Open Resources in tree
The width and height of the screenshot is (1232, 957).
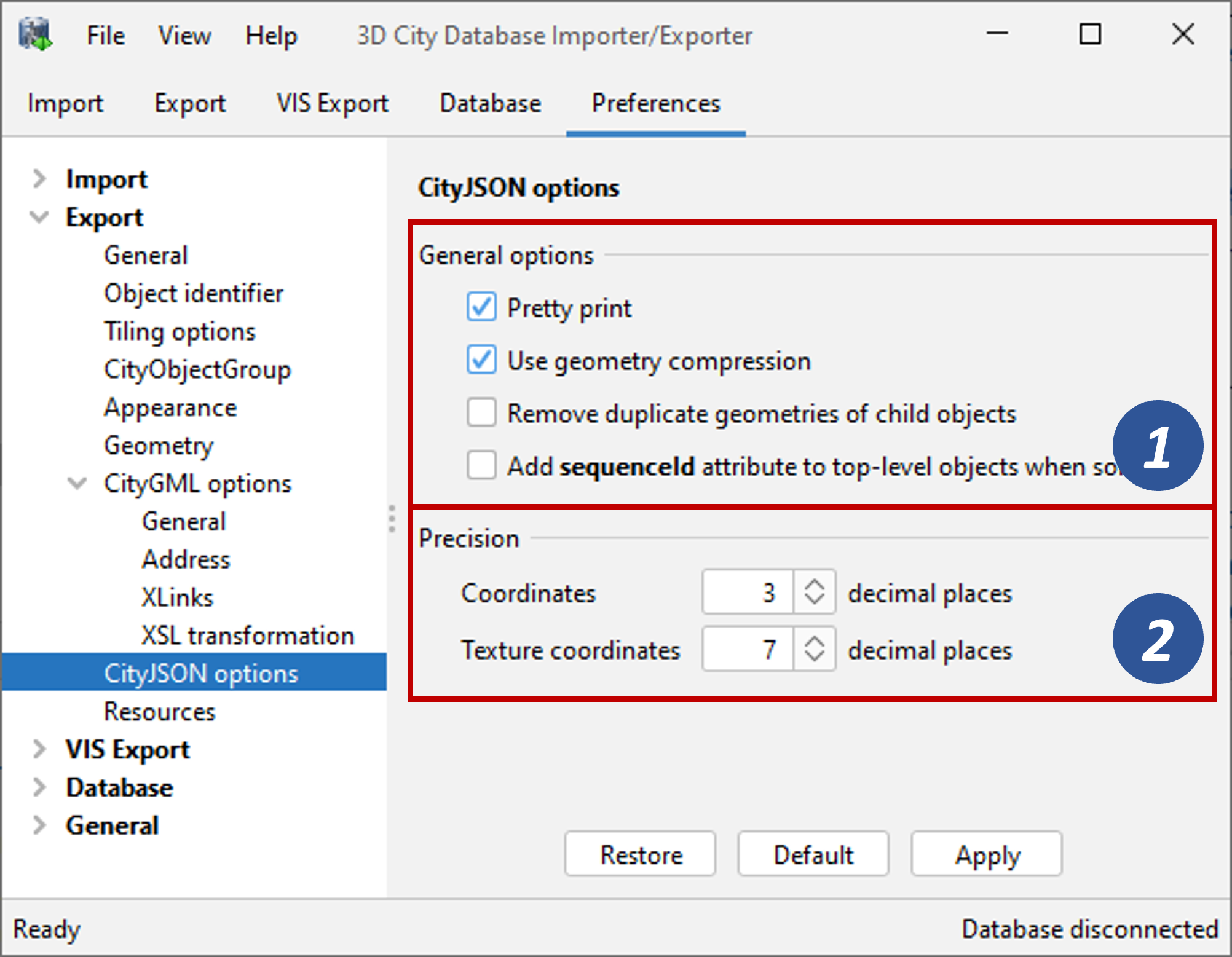pyautogui.click(x=160, y=712)
